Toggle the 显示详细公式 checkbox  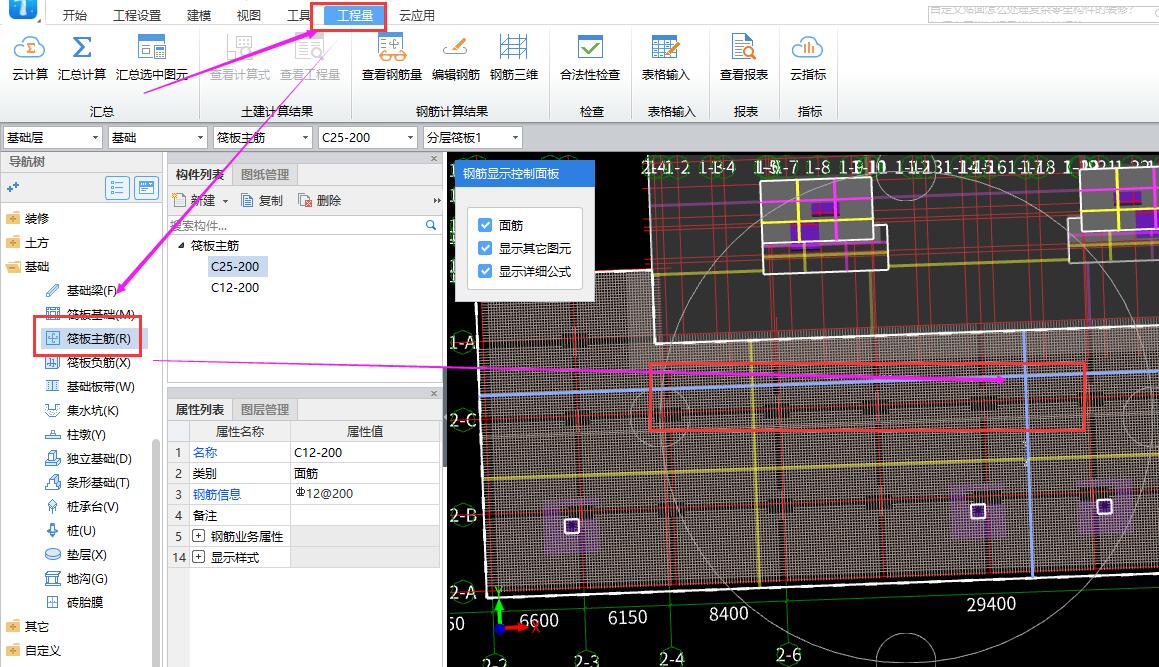click(x=485, y=271)
